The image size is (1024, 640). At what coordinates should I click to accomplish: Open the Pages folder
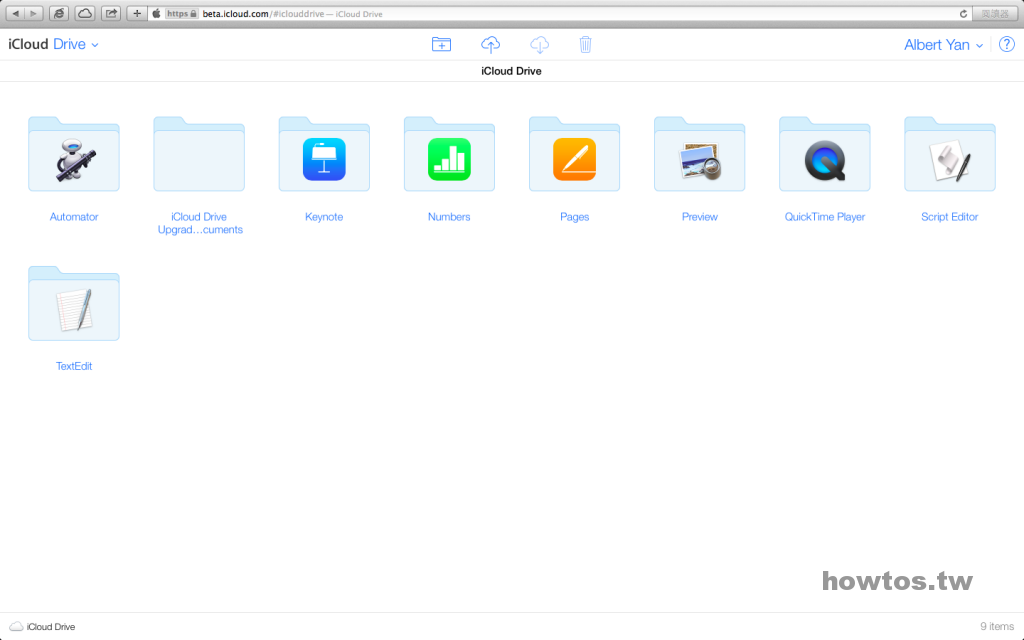575,154
